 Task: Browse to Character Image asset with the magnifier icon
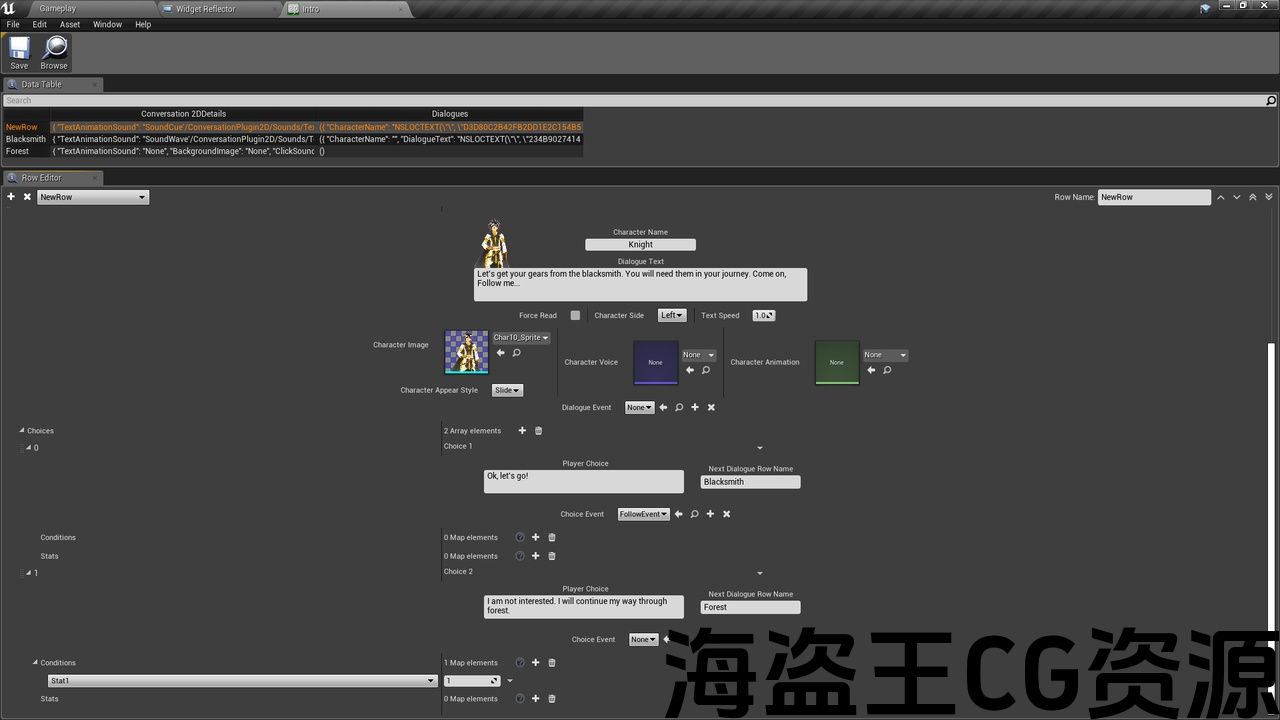coord(517,353)
